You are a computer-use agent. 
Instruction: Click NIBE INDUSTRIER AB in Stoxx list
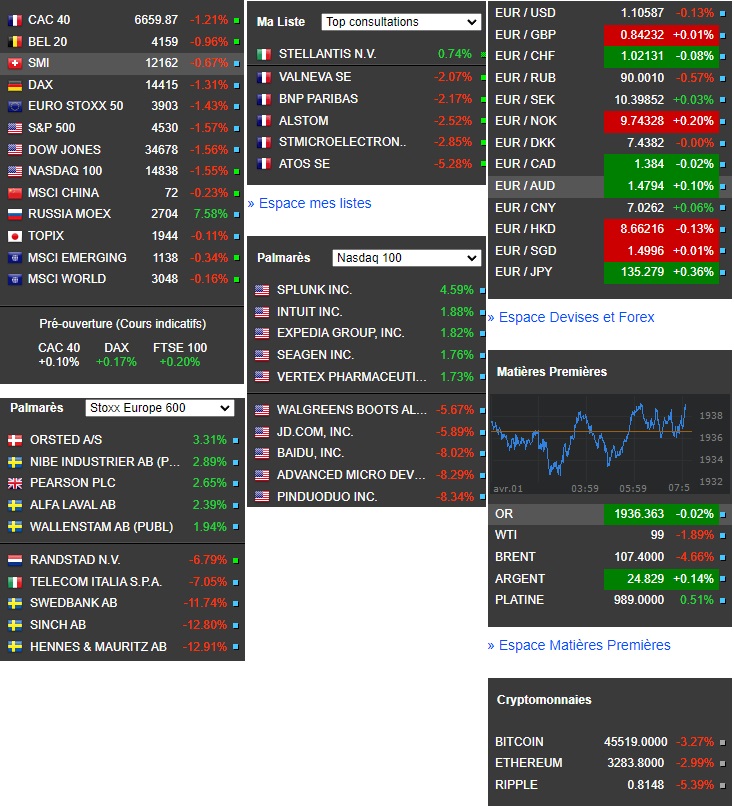pyautogui.click(x=104, y=462)
